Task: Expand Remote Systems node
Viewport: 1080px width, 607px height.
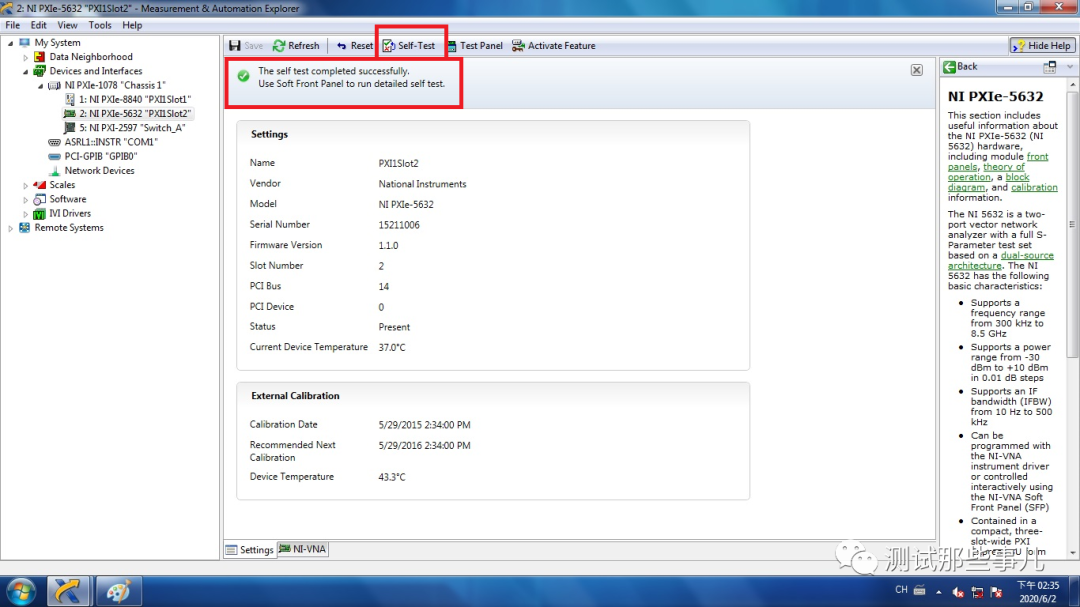Action: click(10, 228)
